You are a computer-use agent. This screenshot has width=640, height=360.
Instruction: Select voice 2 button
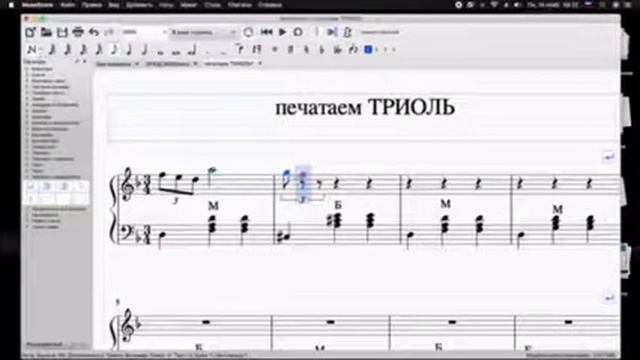coord(376,49)
